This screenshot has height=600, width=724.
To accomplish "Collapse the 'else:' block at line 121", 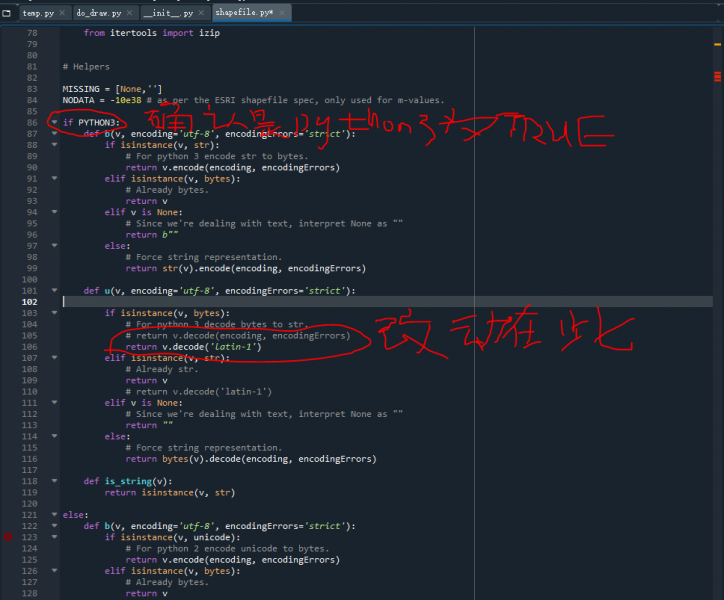I will (54, 514).
